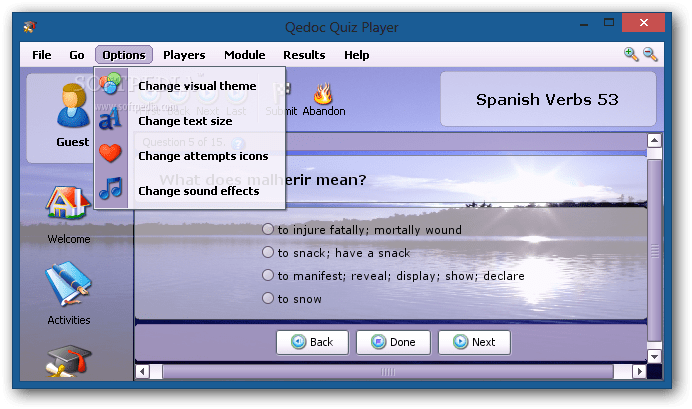Click the Abandon flame icon
The width and height of the screenshot is (692, 409).
click(x=323, y=93)
